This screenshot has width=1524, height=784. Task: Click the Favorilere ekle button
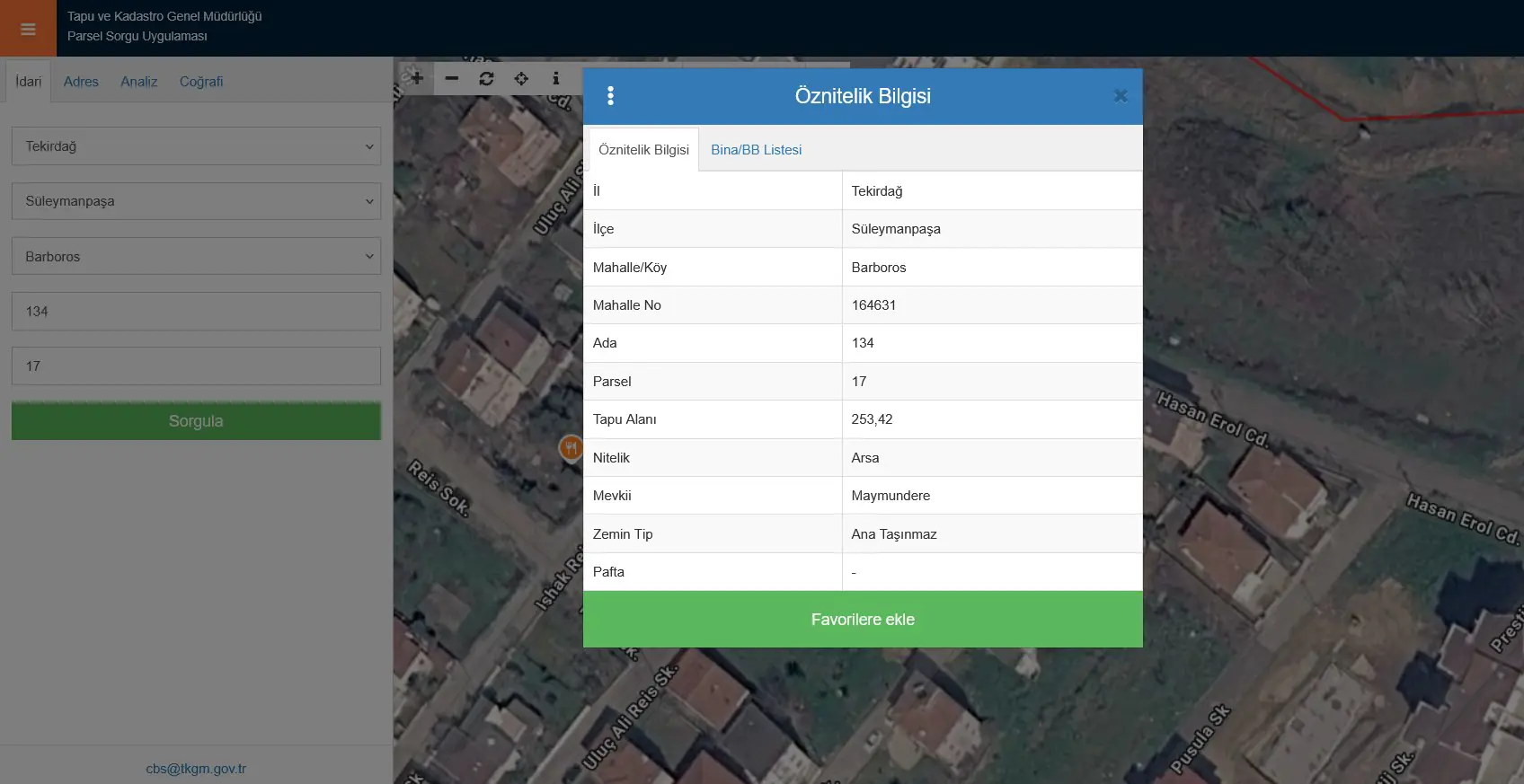863,620
